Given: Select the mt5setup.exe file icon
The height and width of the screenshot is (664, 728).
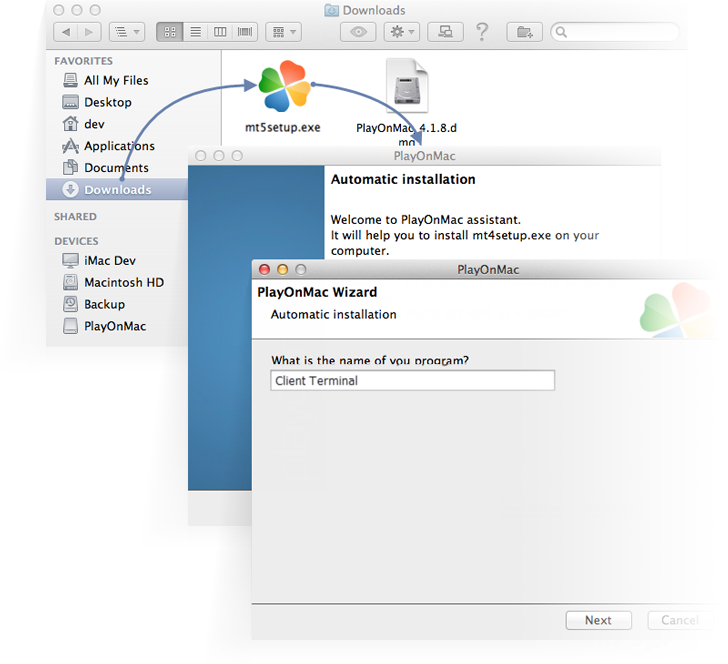Looking at the screenshot, I should [x=284, y=86].
